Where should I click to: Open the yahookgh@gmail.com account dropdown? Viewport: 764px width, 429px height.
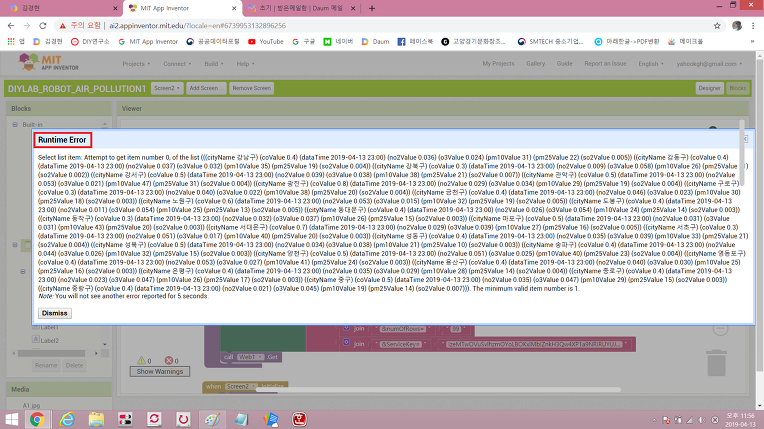709,64
